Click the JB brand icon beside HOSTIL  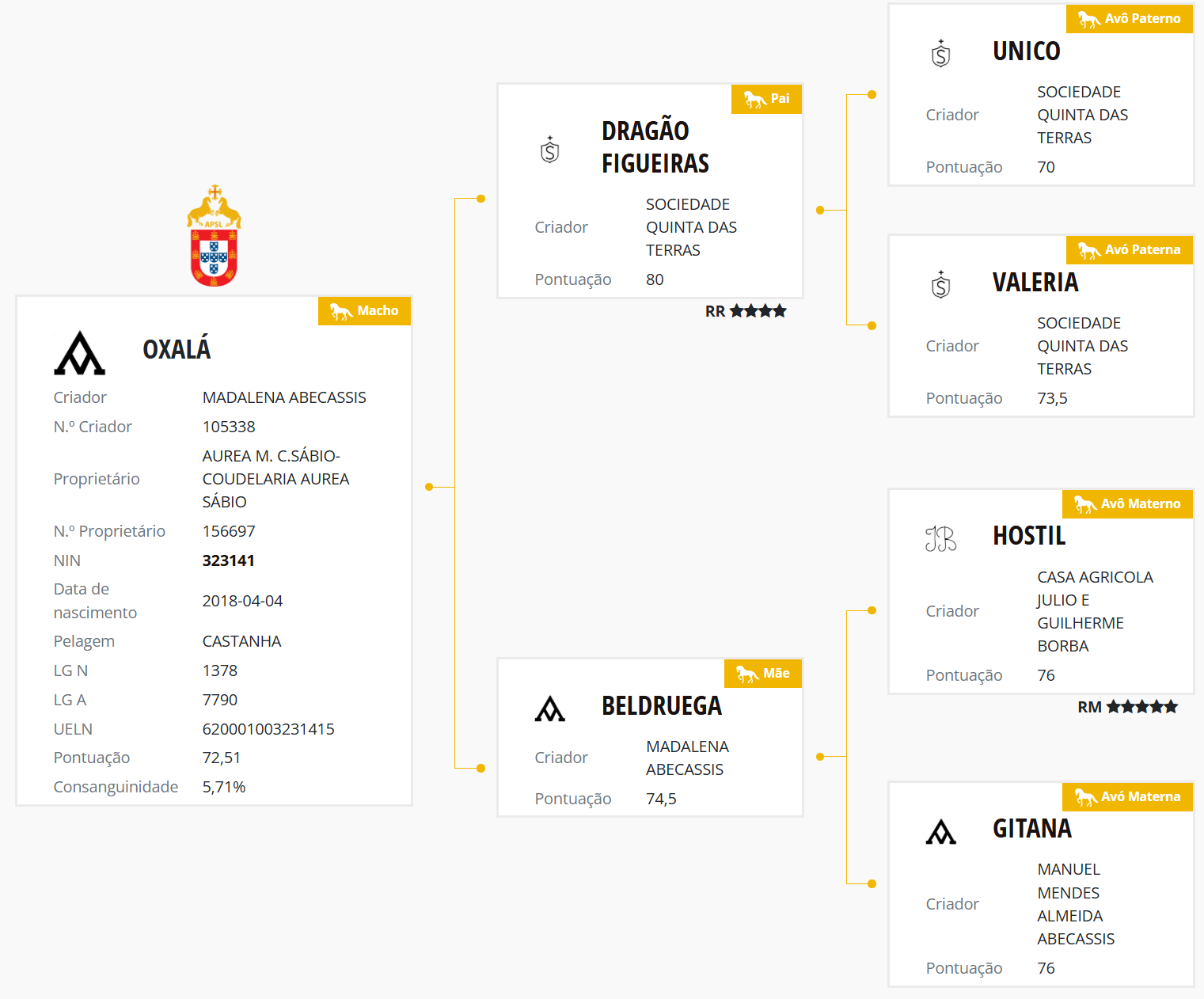(940, 539)
